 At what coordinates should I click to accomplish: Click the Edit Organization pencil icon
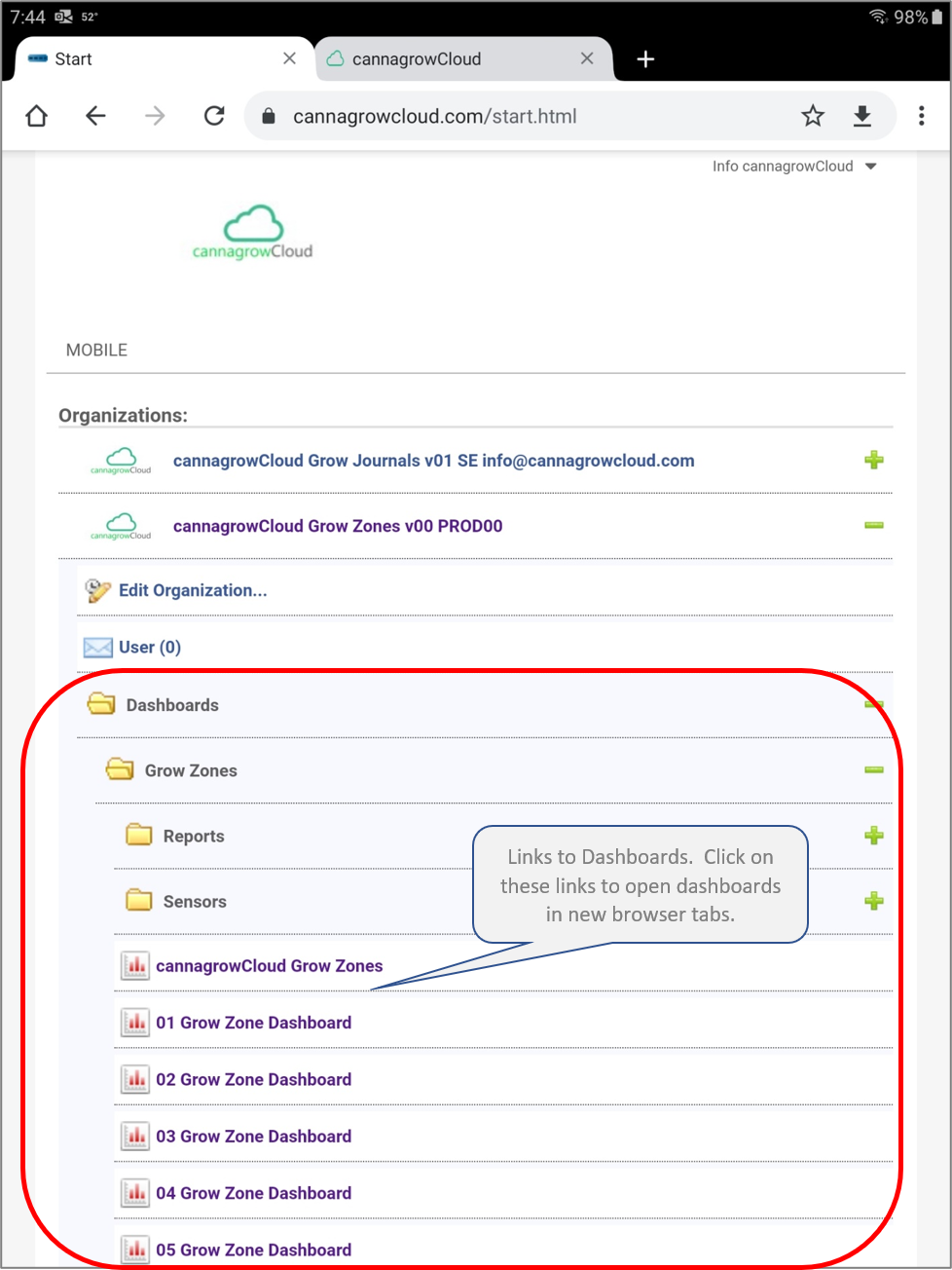(97, 590)
